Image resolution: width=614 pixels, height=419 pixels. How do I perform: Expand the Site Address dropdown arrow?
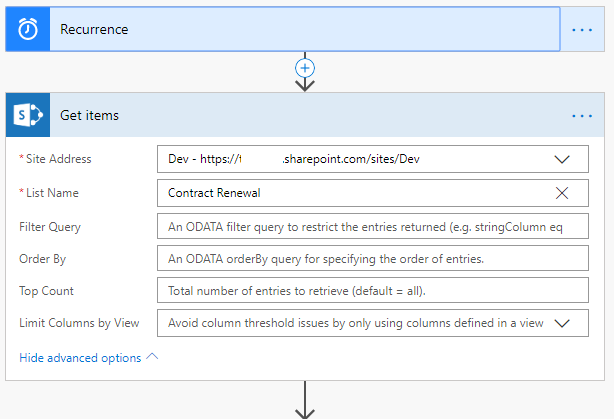[x=562, y=159]
